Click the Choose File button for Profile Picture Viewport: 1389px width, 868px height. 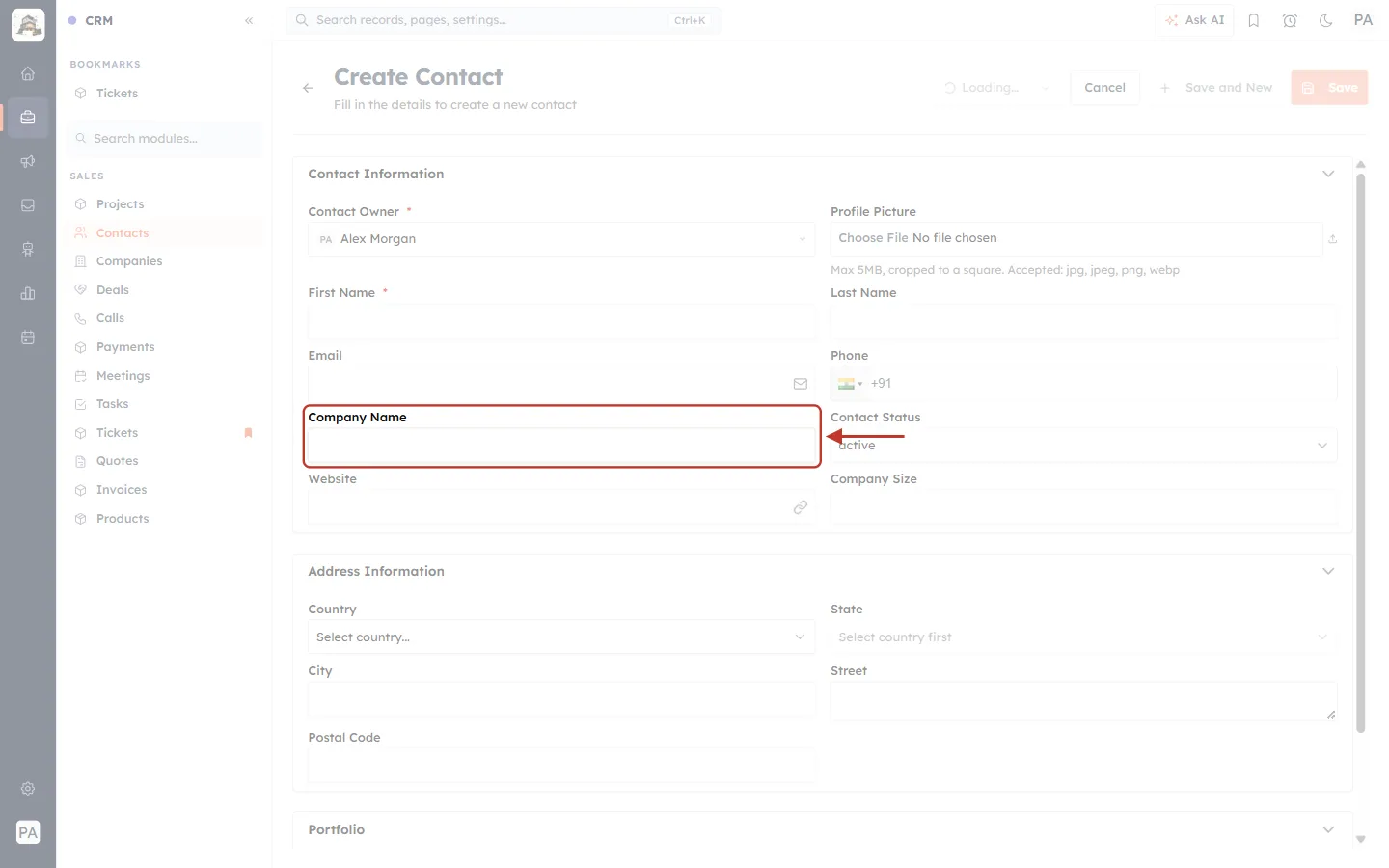point(874,238)
